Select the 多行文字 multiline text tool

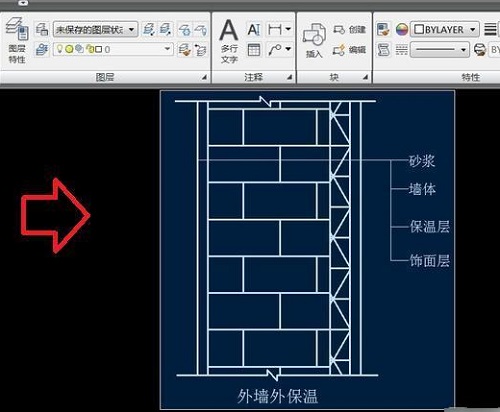(229, 41)
